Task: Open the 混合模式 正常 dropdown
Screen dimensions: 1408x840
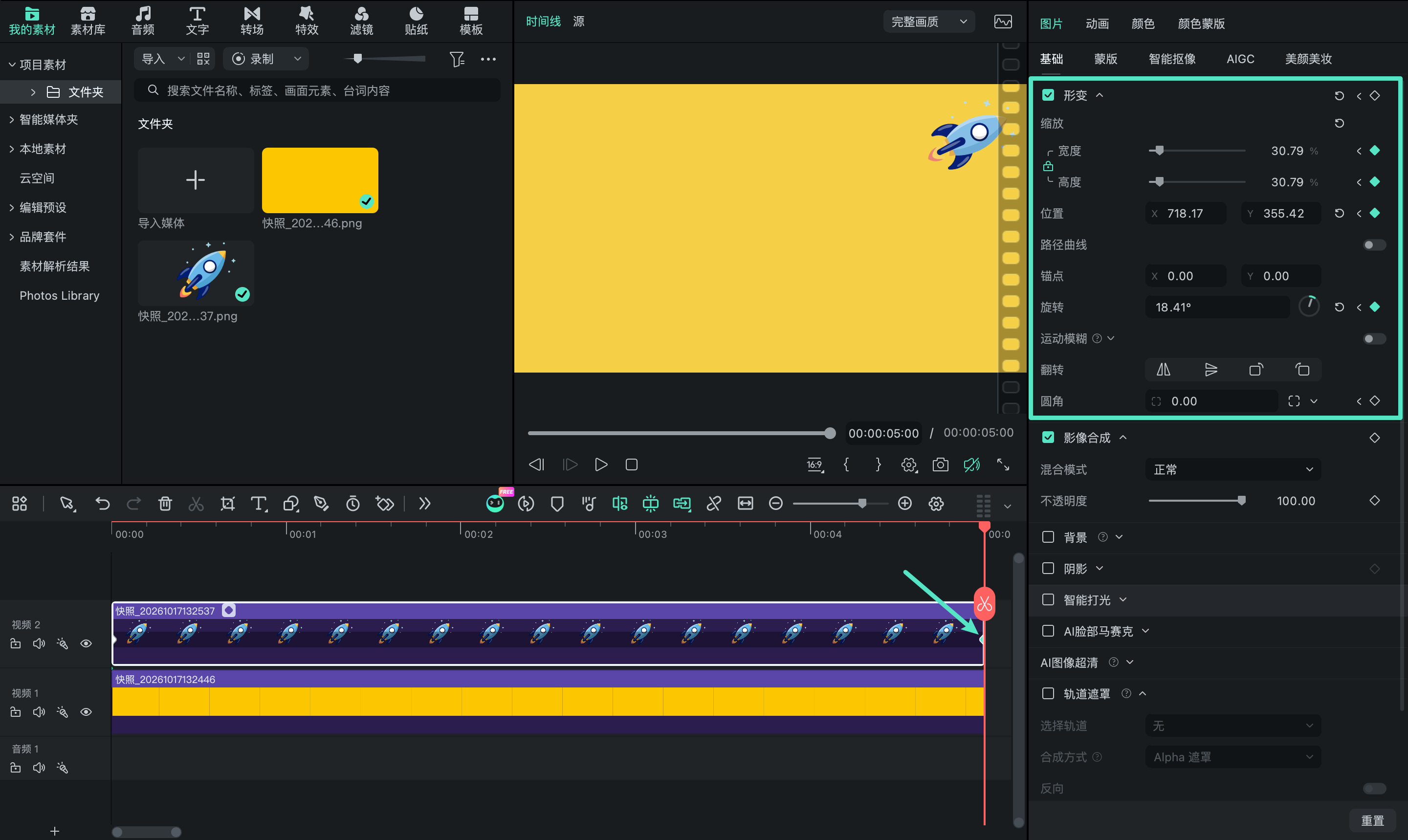Action: 1232,469
